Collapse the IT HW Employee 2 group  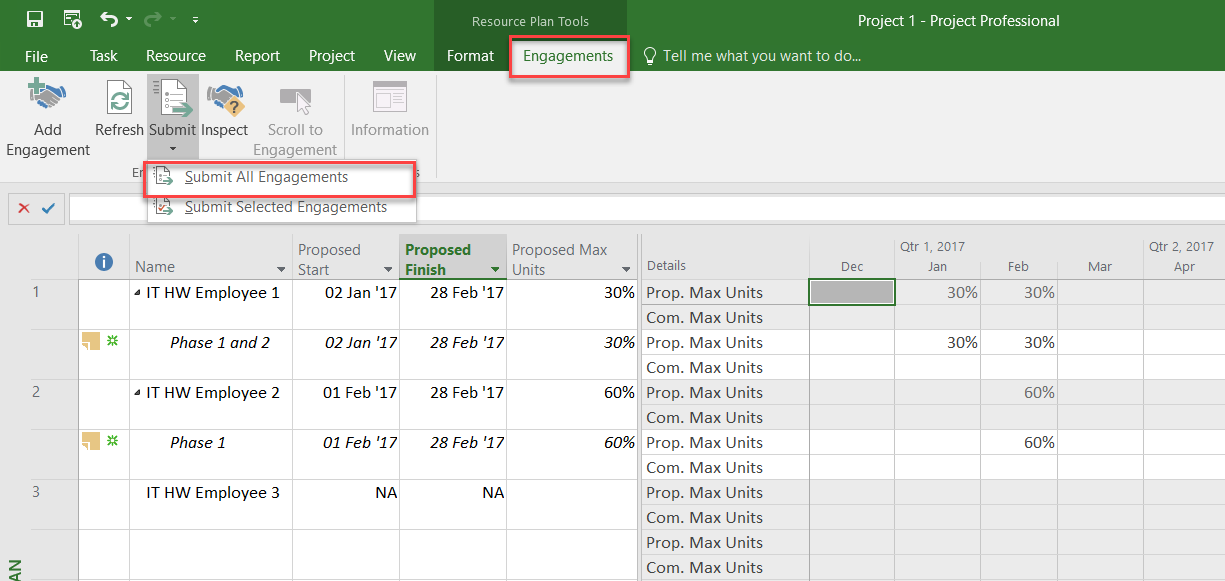click(138, 394)
